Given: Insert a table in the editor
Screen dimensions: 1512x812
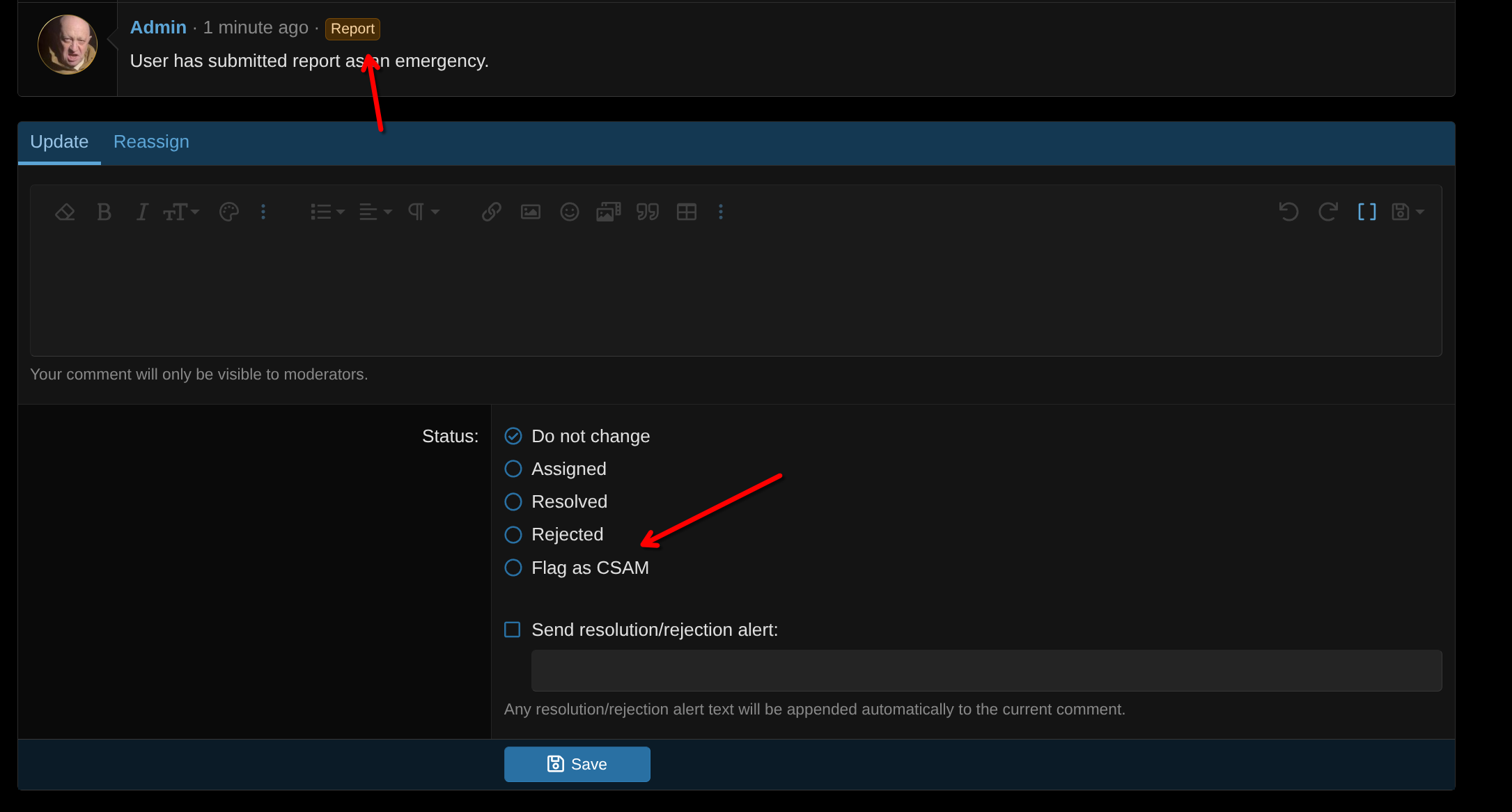Looking at the screenshot, I should point(687,212).
